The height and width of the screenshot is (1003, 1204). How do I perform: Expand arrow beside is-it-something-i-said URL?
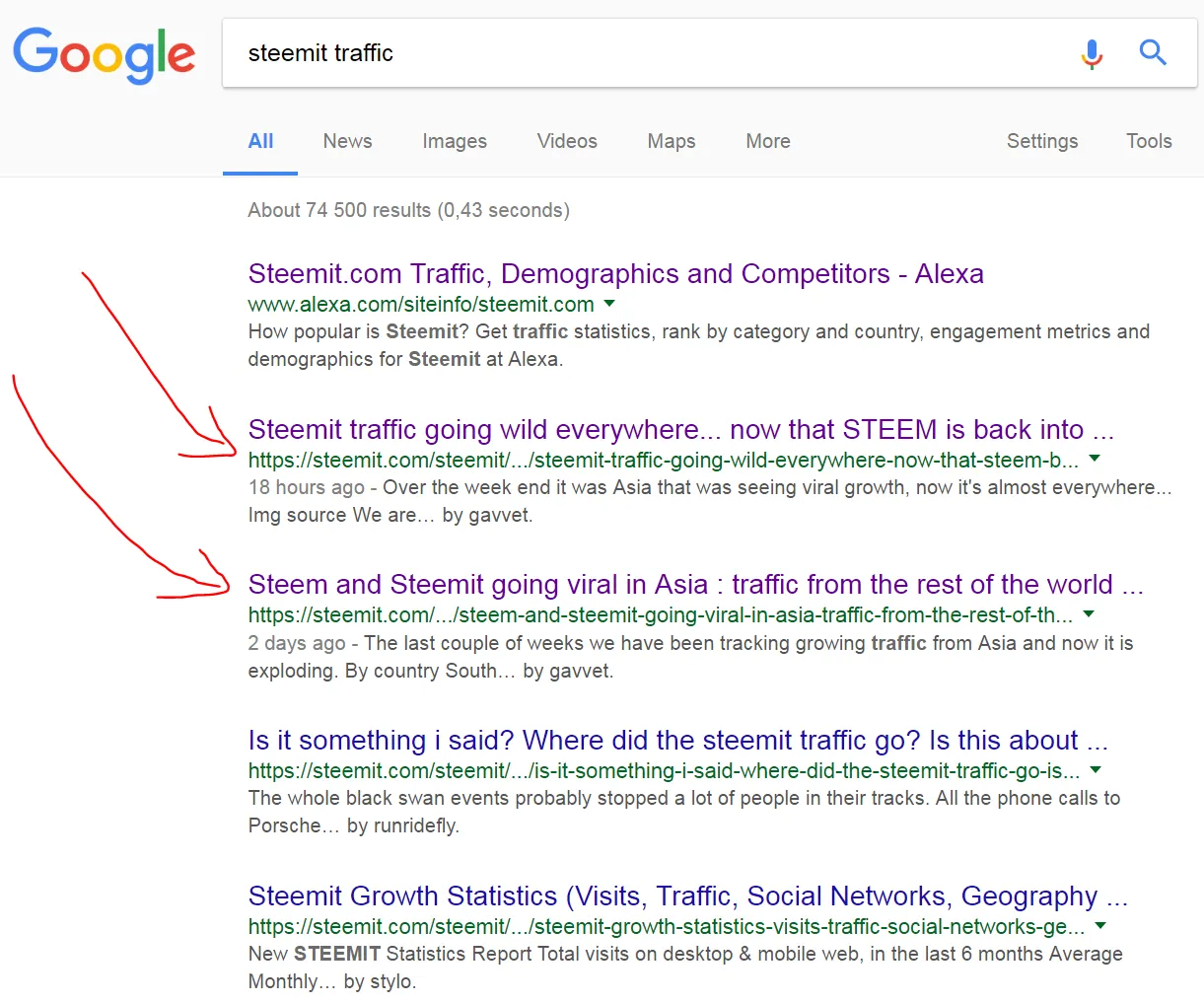coord(1096,769)
